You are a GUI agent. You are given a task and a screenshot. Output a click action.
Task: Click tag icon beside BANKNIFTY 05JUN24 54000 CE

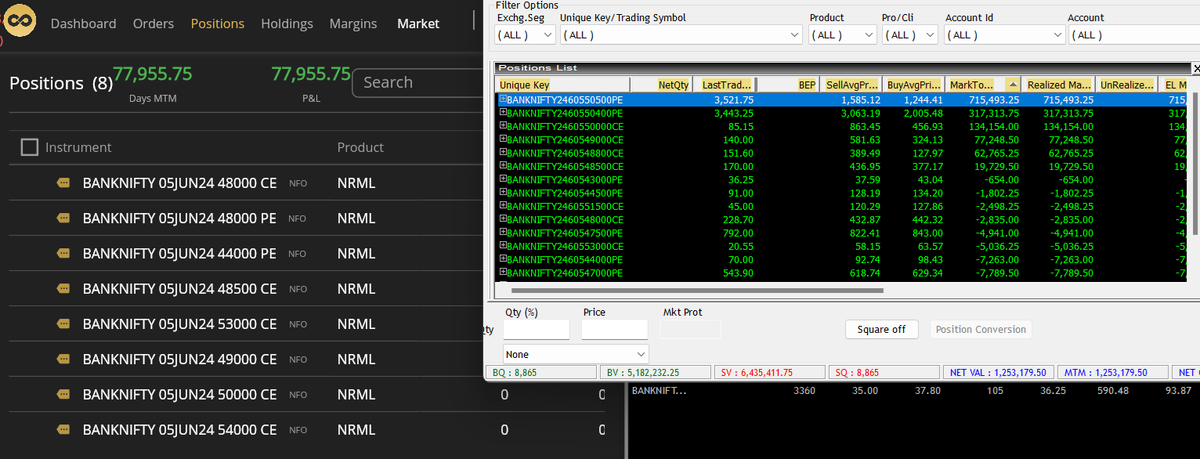[64, 430]
